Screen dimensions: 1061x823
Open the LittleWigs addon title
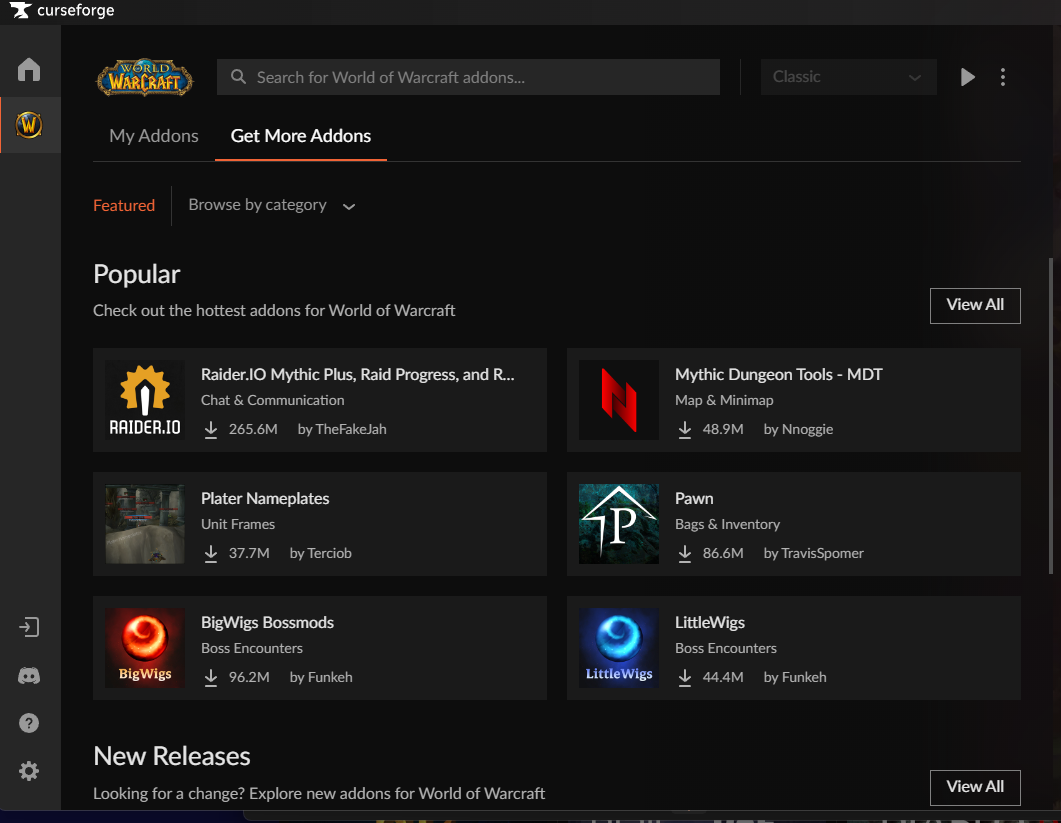(710, 622)
